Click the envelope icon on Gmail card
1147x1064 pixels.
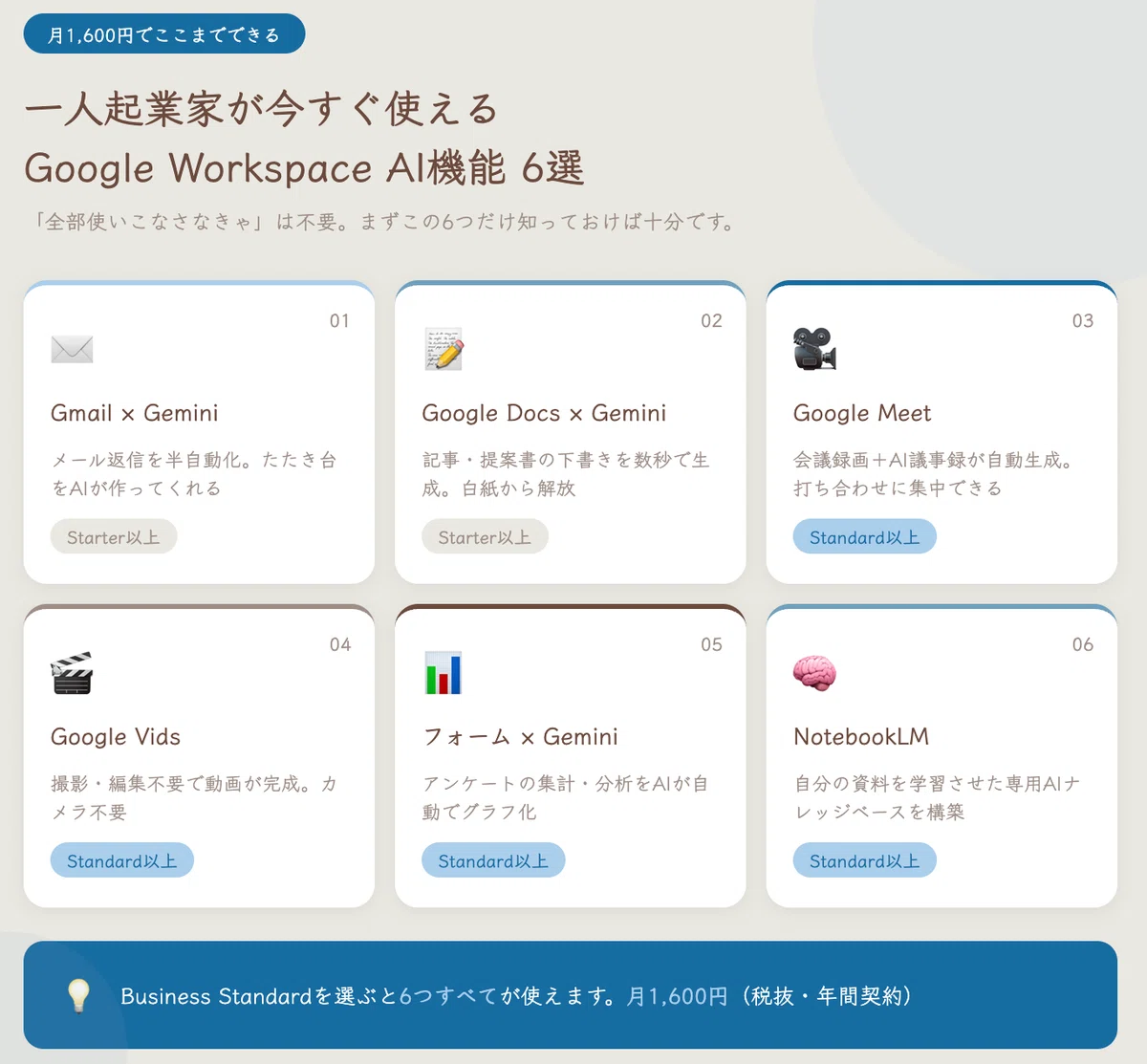[72, 349]
